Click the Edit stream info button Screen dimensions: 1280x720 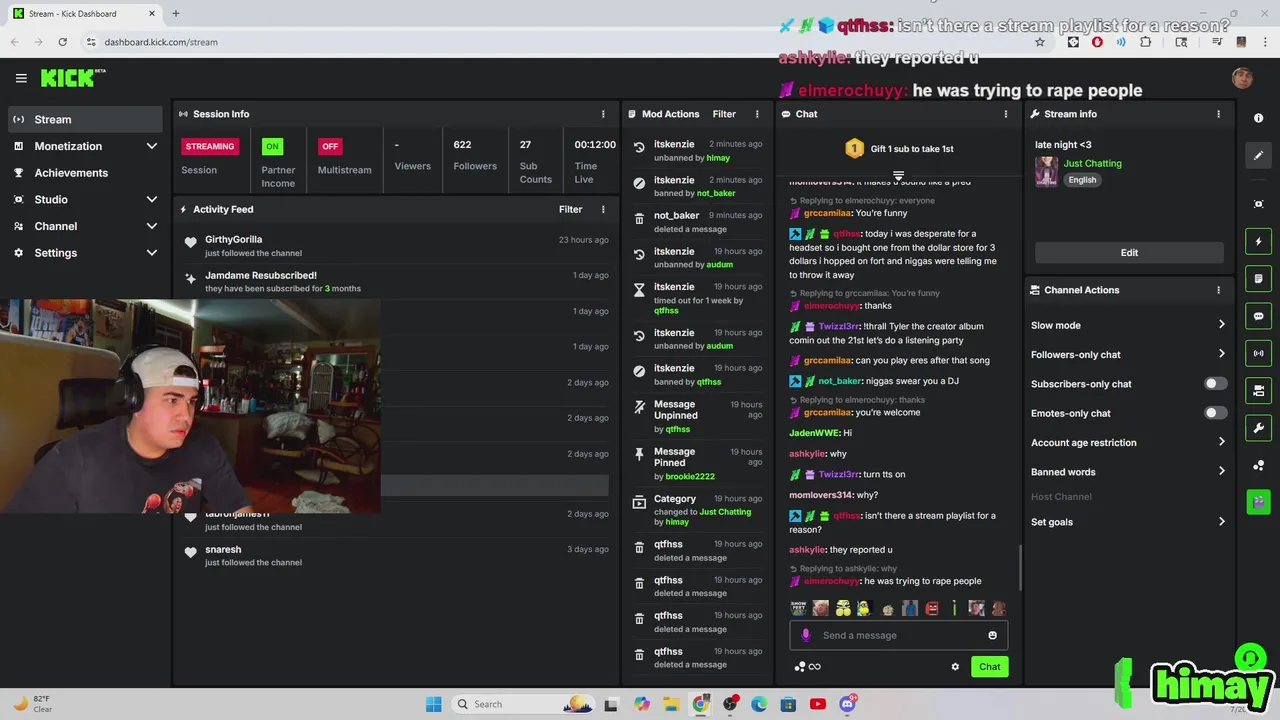1129,253
